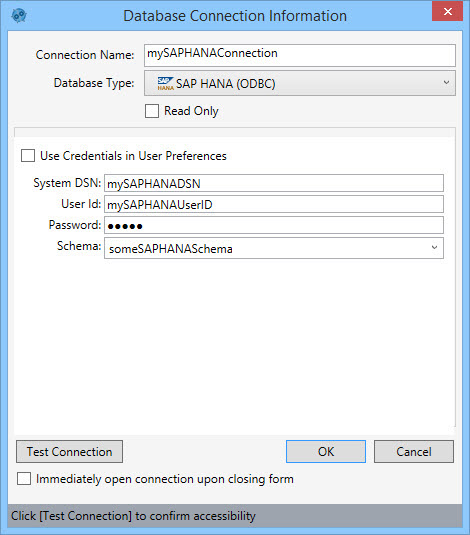Click the application icon in title bar
470x535 pixels.
point(19,16)
